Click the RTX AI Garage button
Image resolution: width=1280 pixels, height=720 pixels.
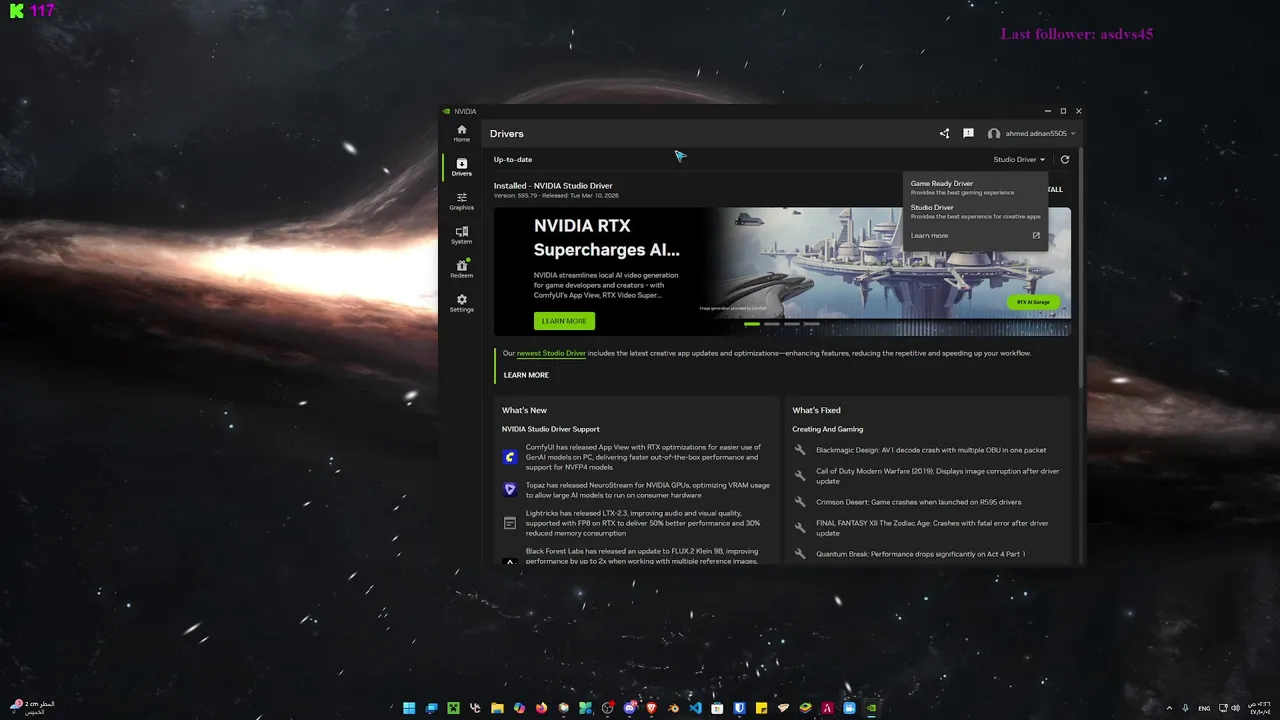[x=1033, y=302]
